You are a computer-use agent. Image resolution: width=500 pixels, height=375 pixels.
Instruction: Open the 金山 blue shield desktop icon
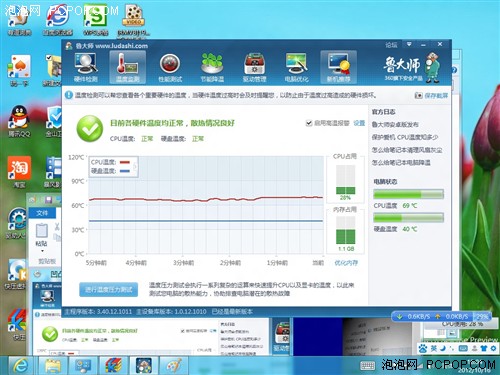pos(55,121)
